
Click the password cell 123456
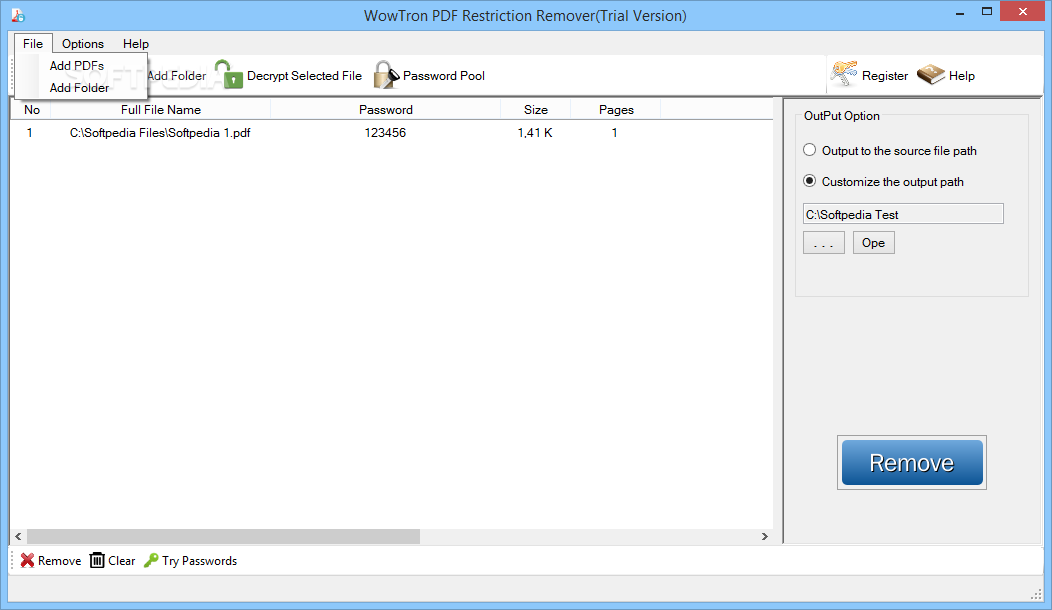coord(385,133)
